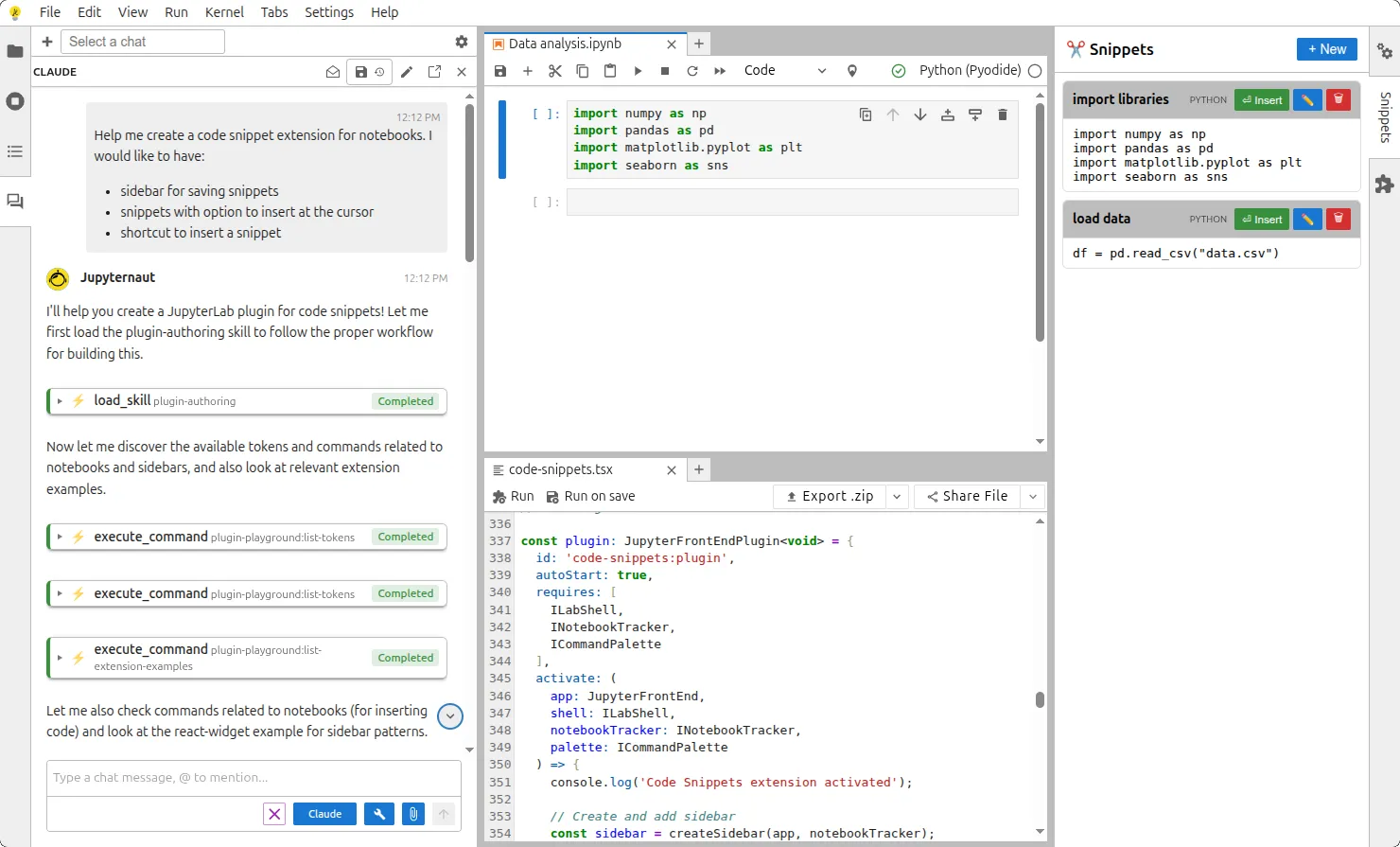The height and width of the screenshot is (847, 1400).
Task: Restart the kernel in notebook toolbar
Action: tap(692, 71)
